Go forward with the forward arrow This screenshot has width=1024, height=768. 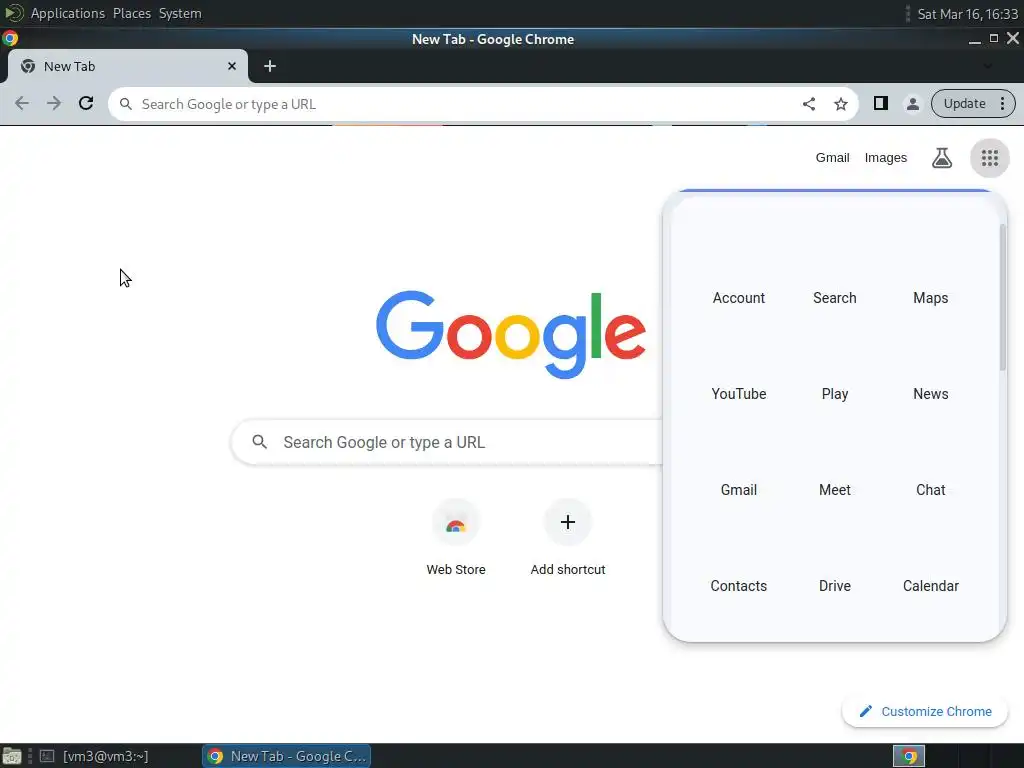click(54, 103)
